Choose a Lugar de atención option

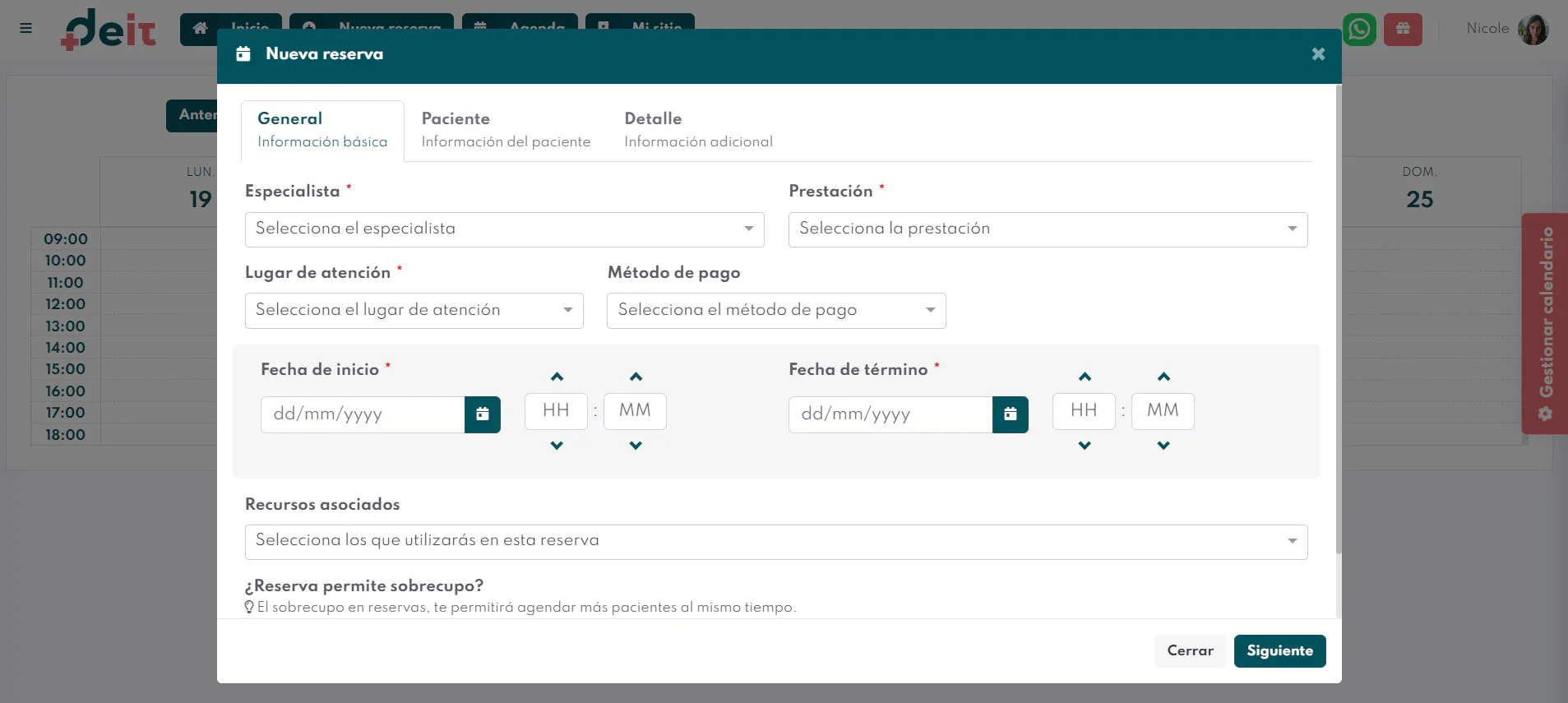click(414, 311)
